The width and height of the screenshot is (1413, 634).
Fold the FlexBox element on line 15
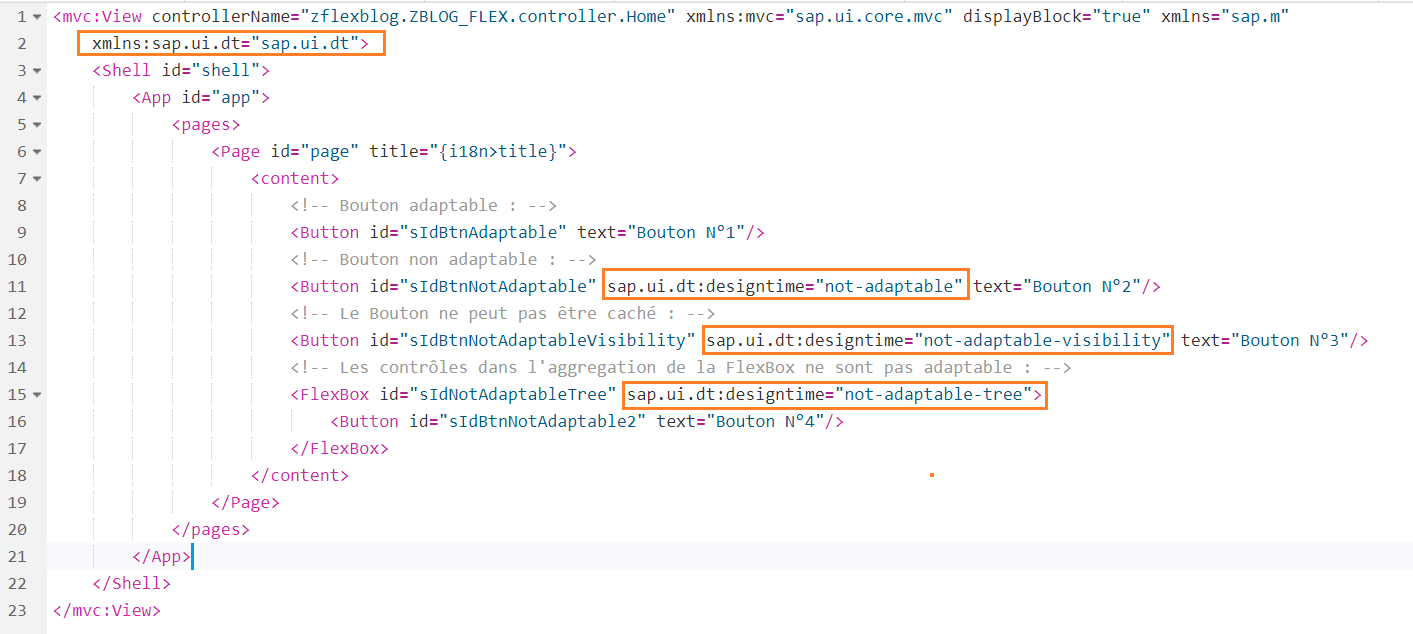coord(37,395)
